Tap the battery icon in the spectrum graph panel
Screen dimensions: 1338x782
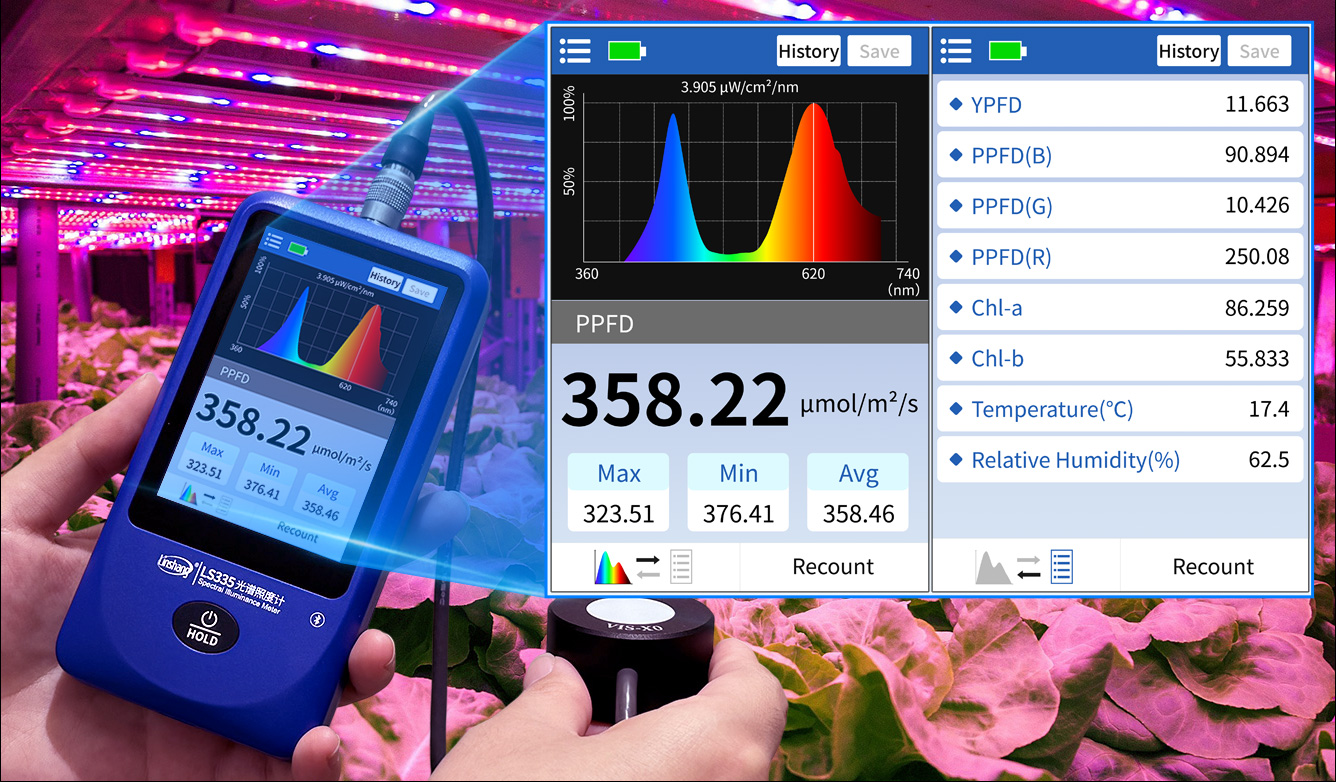tap(627, 51)
